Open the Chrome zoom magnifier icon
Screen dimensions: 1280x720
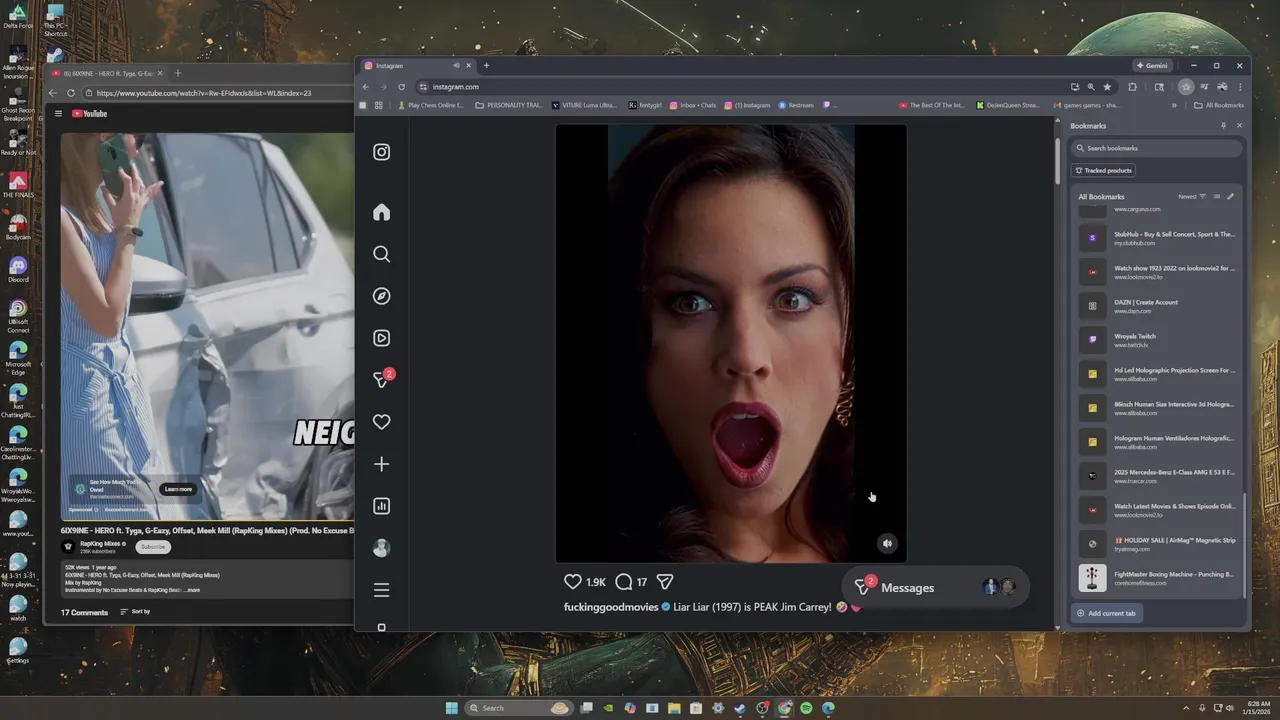pyautogui.click(x=1091, y=87)
